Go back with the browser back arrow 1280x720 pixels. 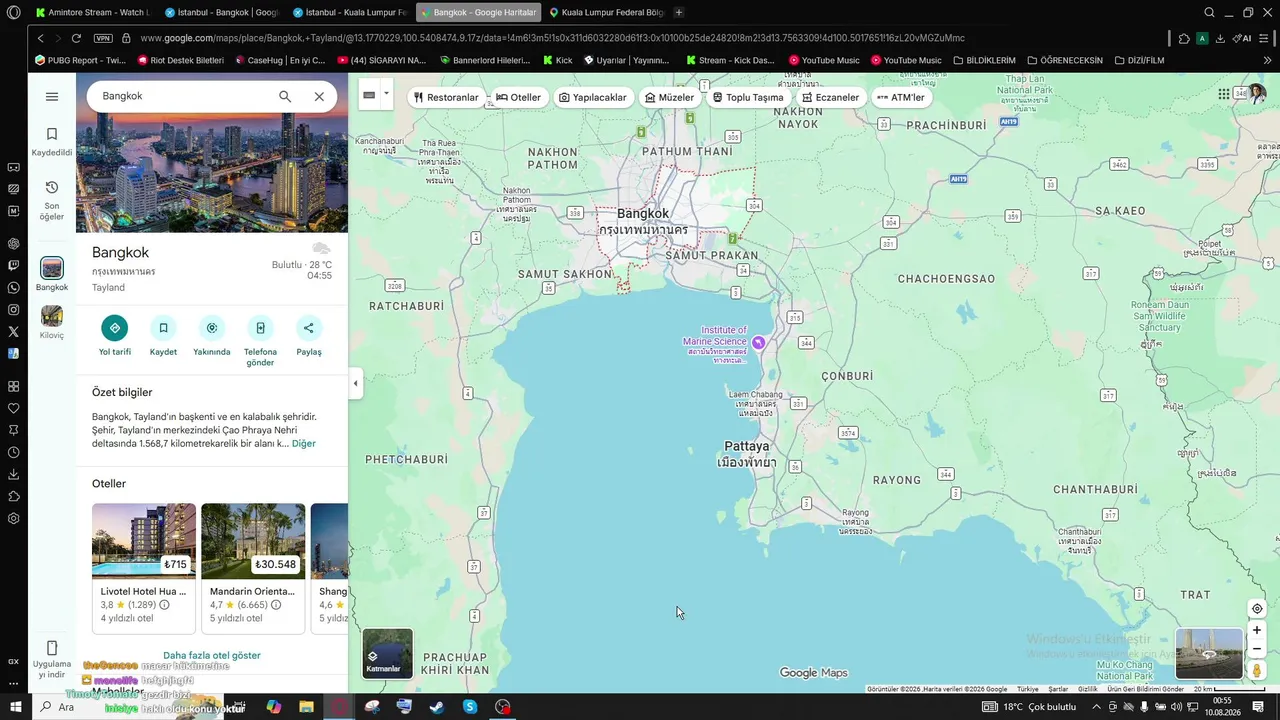[x=40, y=38]
